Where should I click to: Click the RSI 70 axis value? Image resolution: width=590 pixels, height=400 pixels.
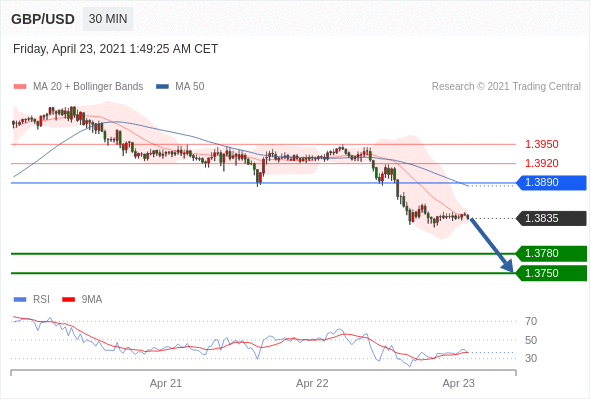click(x=531, y=321)
